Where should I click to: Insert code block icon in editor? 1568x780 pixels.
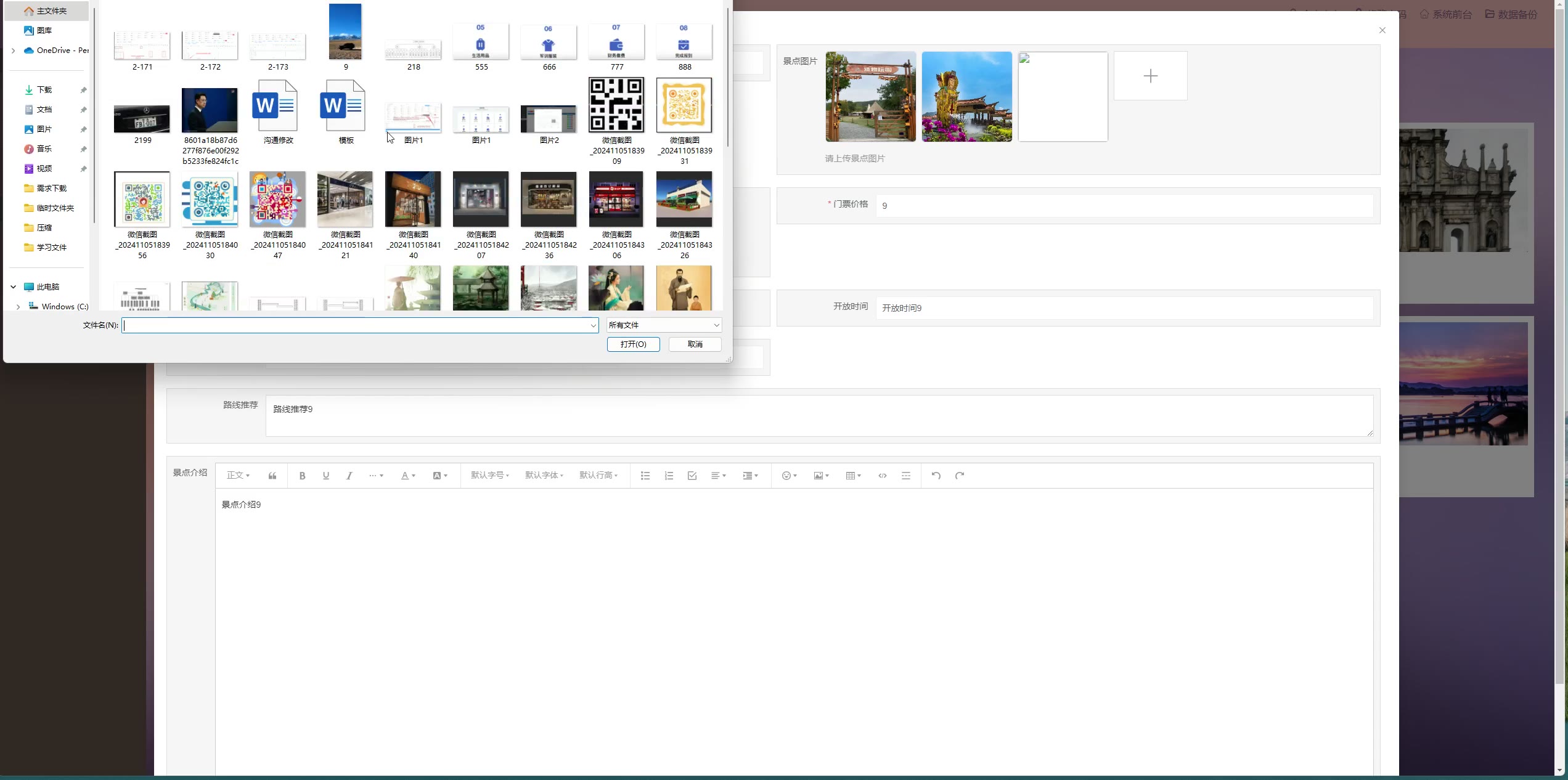click(882, 476)
